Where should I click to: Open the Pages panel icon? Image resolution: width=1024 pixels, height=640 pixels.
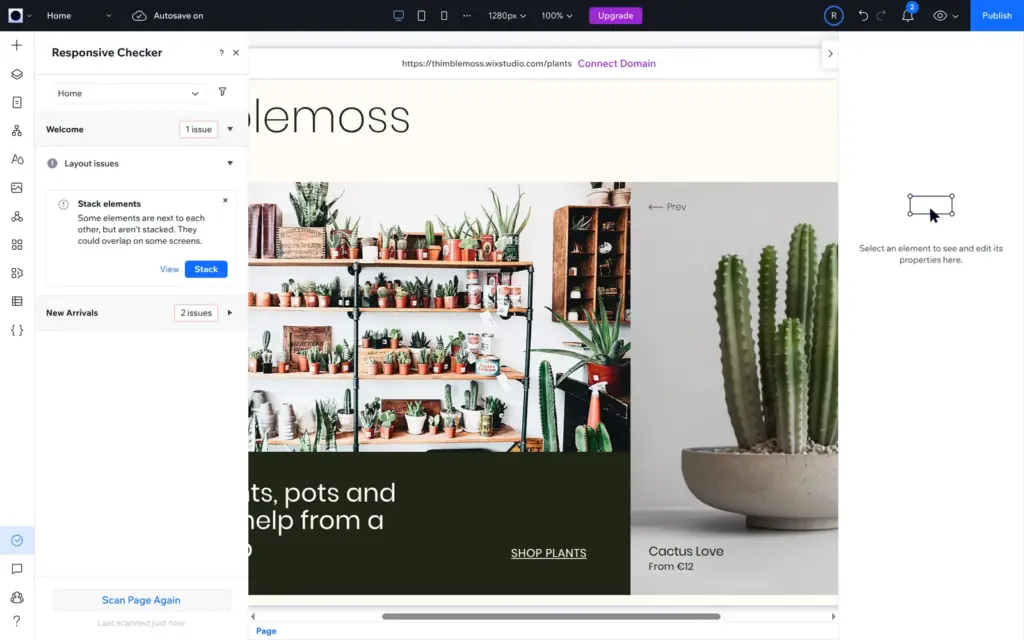point(17,103)
